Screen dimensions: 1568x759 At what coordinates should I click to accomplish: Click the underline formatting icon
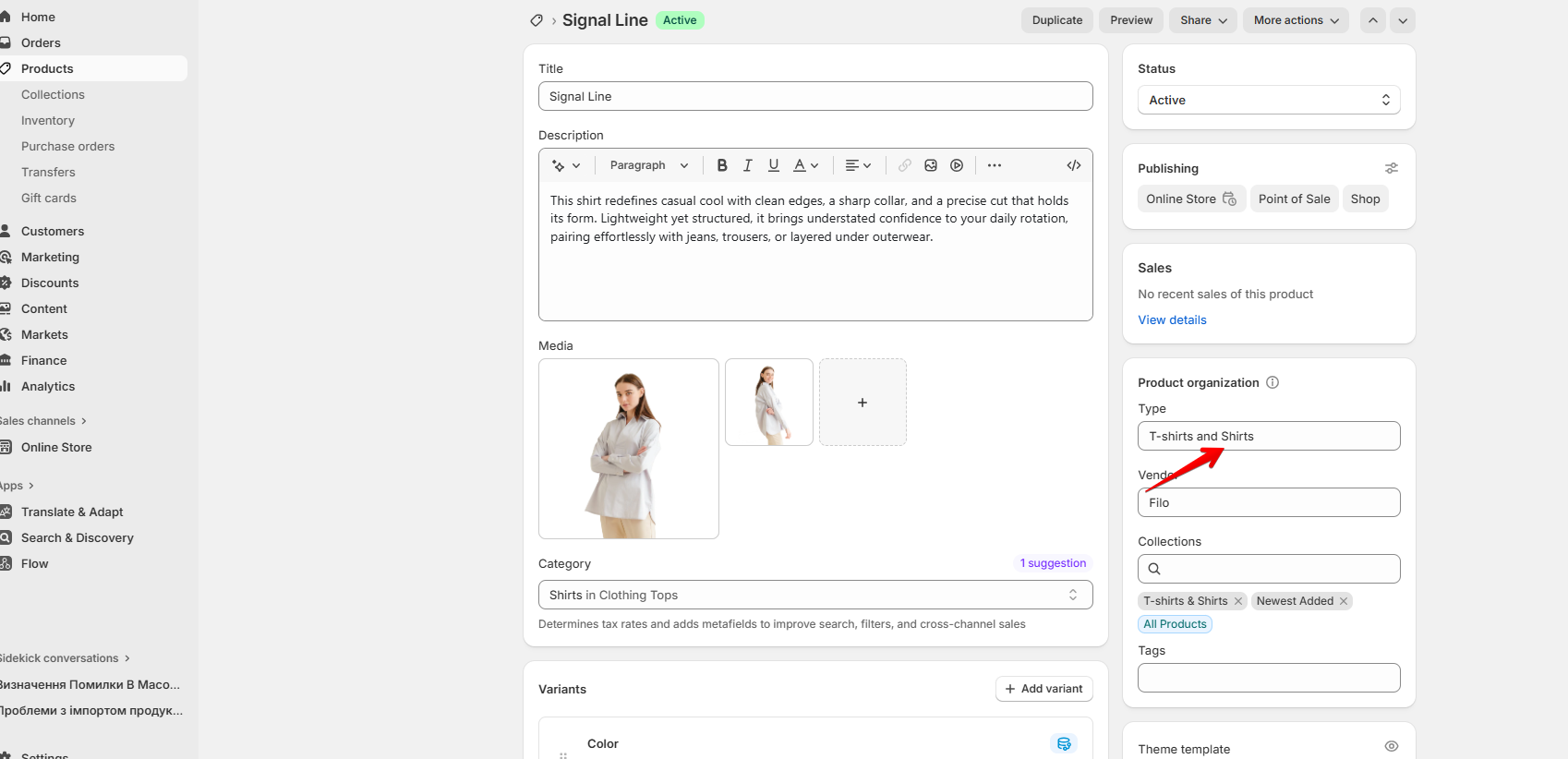coord(774,165)
